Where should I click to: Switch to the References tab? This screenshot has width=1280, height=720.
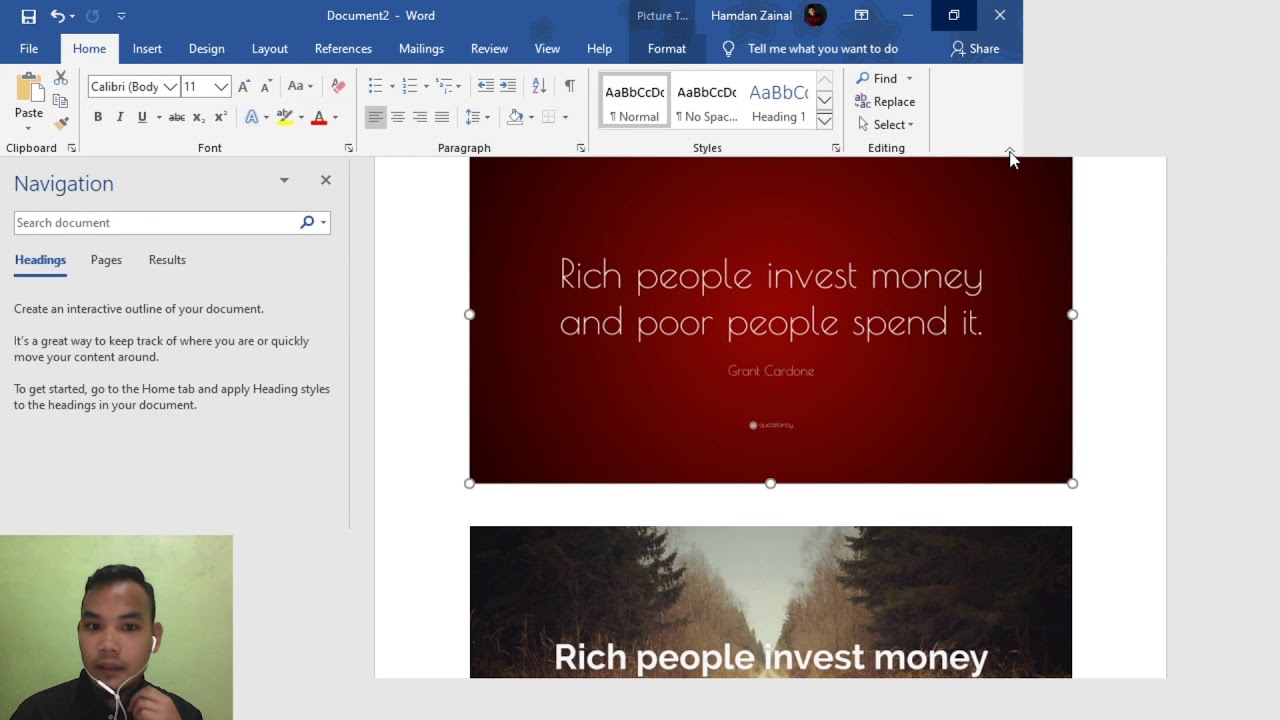pos(343,48)
